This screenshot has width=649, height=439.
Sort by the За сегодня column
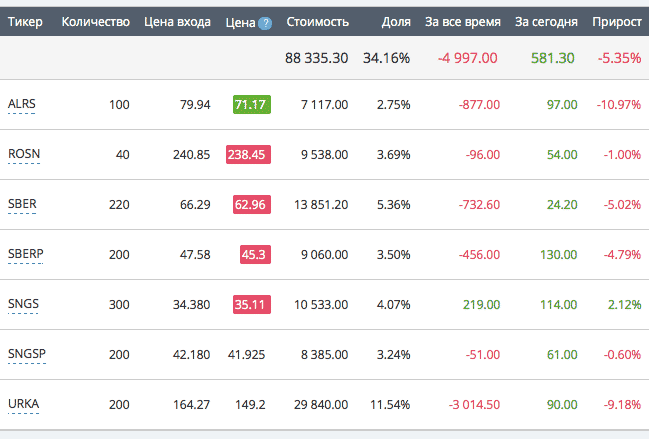coord(546,22)
